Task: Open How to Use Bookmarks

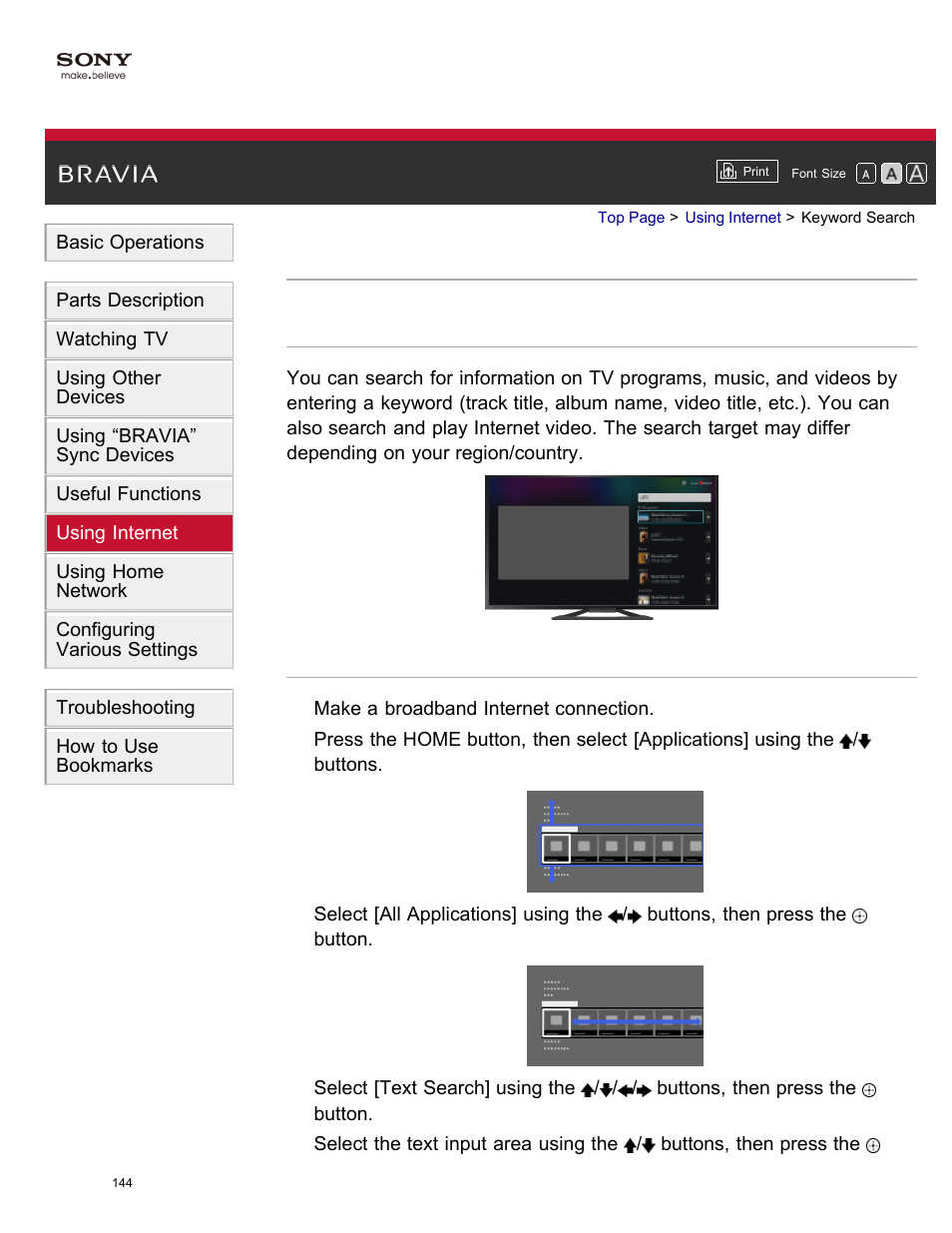Action: click(139, 756)
